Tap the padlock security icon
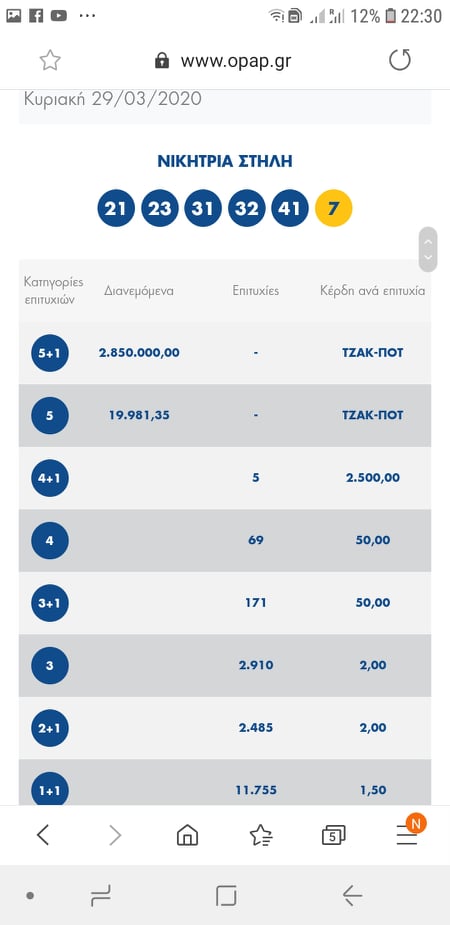This screenshot has height=925, width=450. tap(162, 60)
